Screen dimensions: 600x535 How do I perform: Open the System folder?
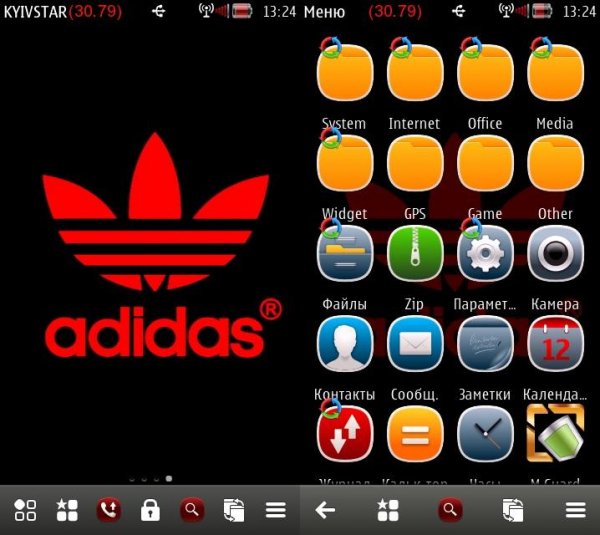tap(345, 73)
